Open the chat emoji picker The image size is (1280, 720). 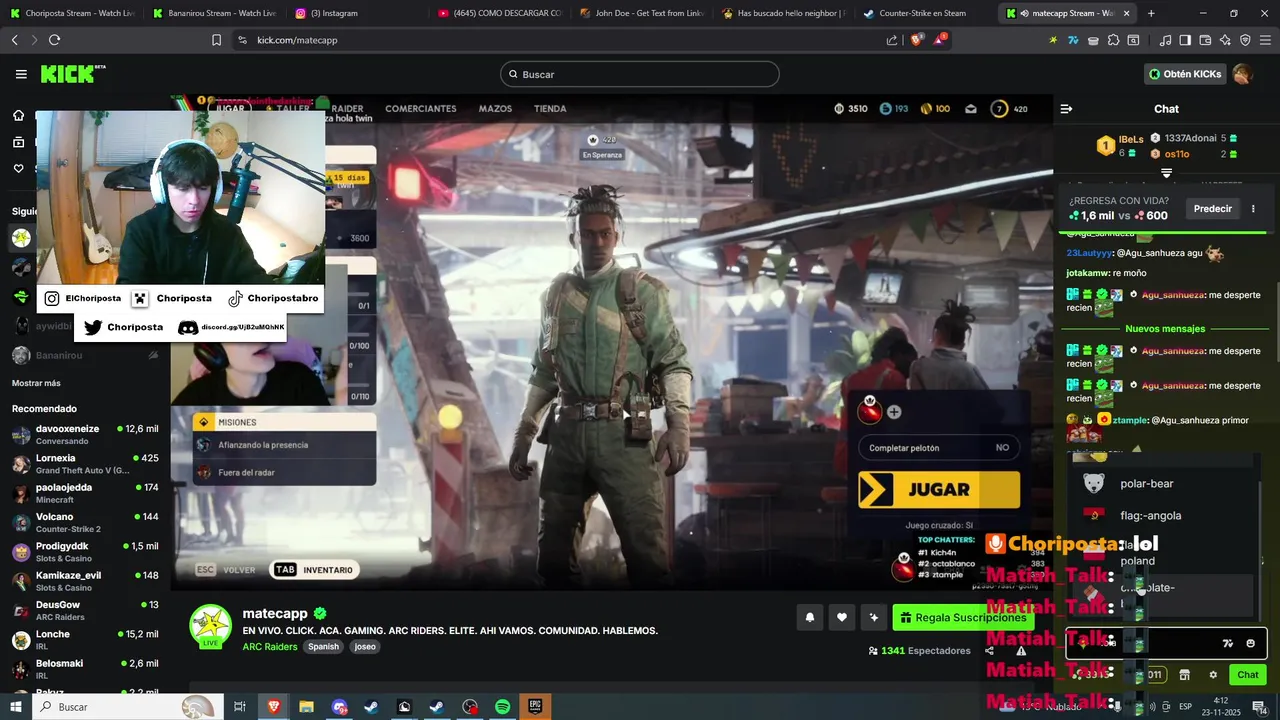1250,643
